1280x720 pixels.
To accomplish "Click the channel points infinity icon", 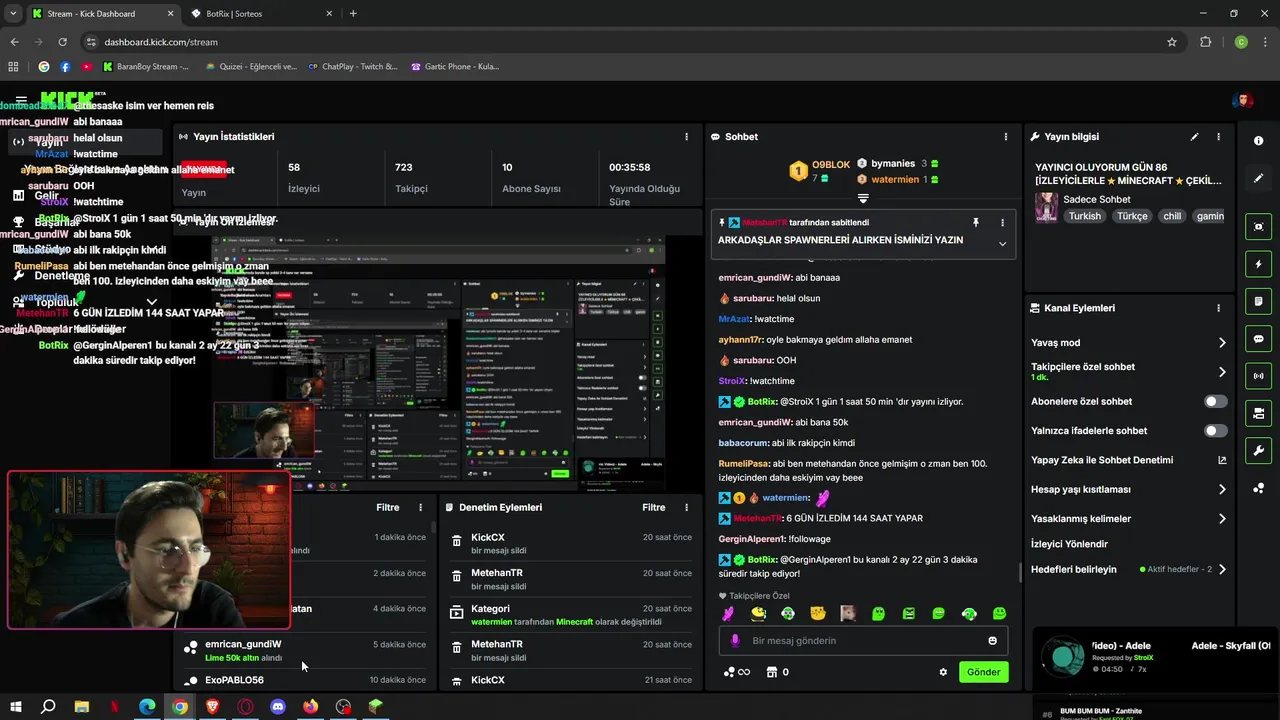I will (x=737, y=672).
